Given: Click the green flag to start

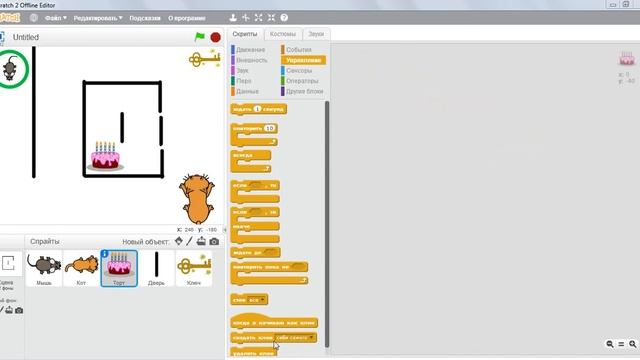Looking at the screenshot, I should [200, 37].
